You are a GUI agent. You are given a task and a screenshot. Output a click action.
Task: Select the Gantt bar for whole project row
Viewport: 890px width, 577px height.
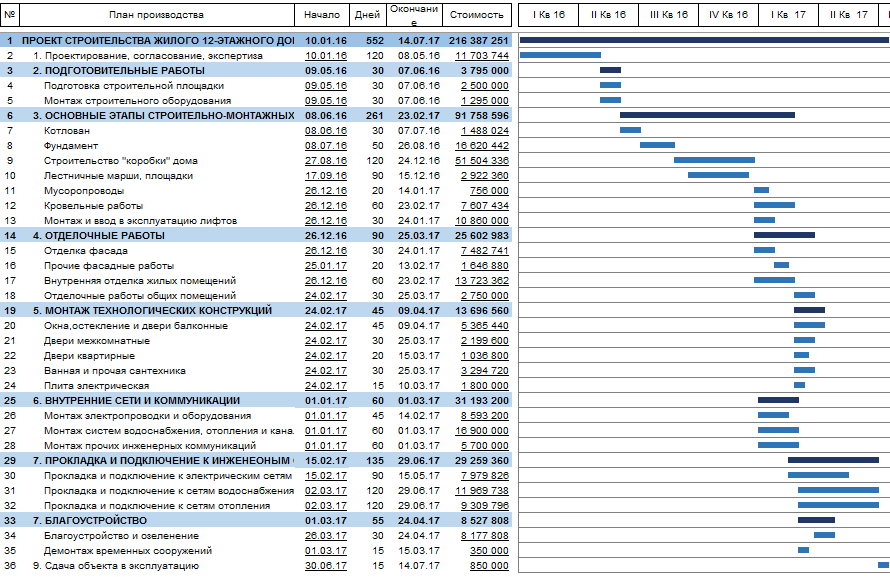pos(704,40)
